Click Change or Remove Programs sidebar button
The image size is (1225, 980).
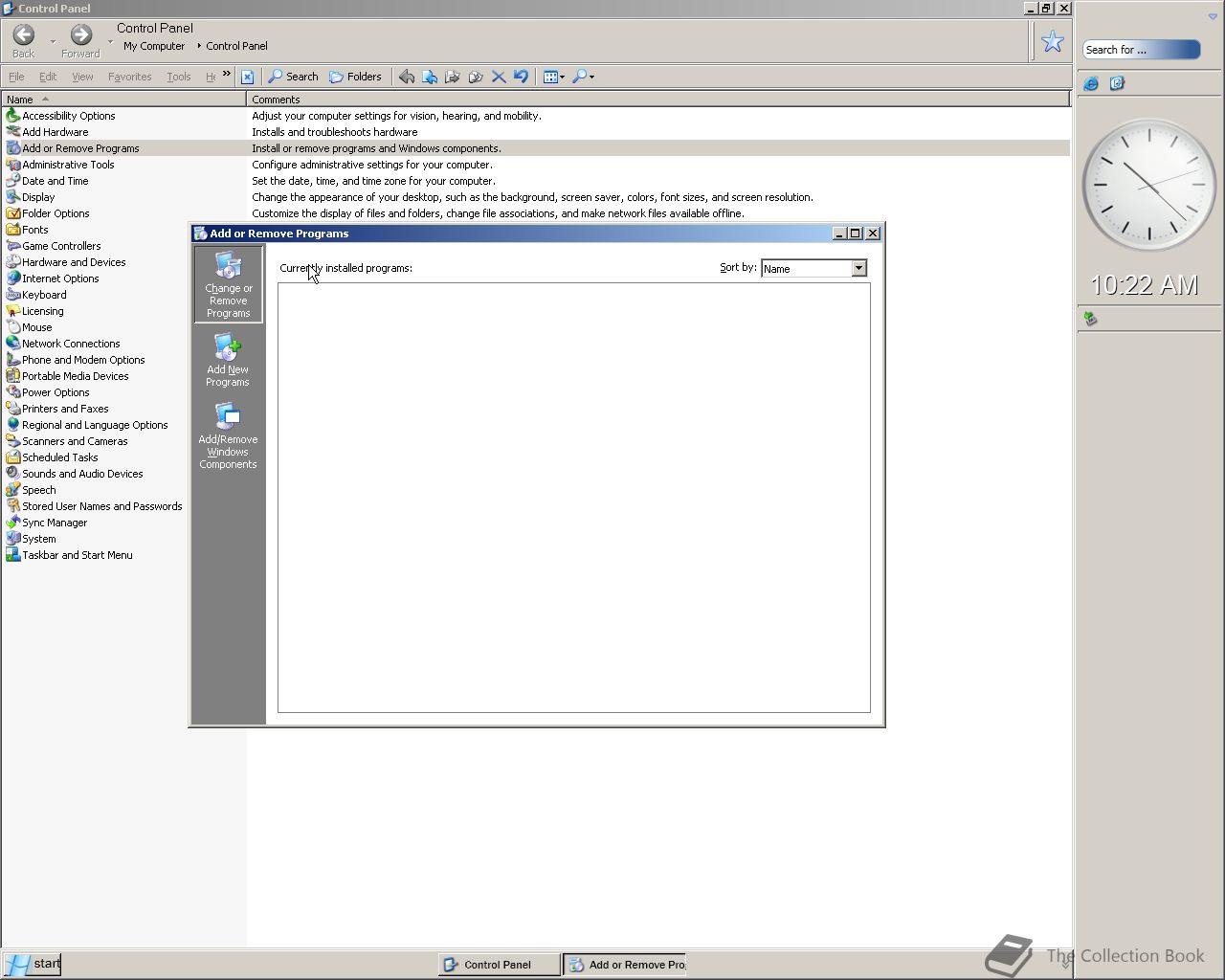tap(228, 284)
